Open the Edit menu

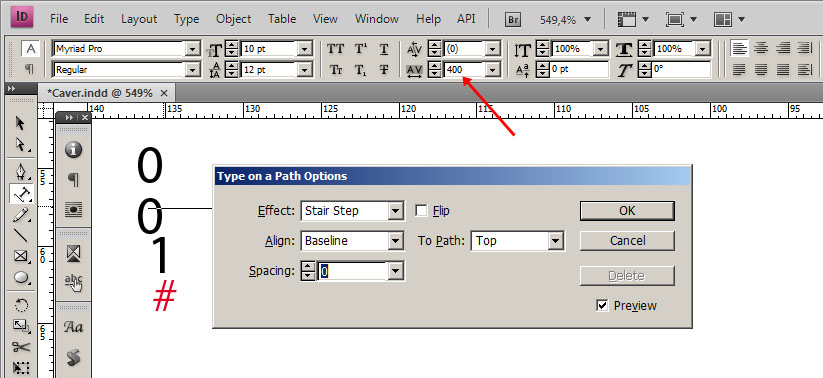coord(94,19)
